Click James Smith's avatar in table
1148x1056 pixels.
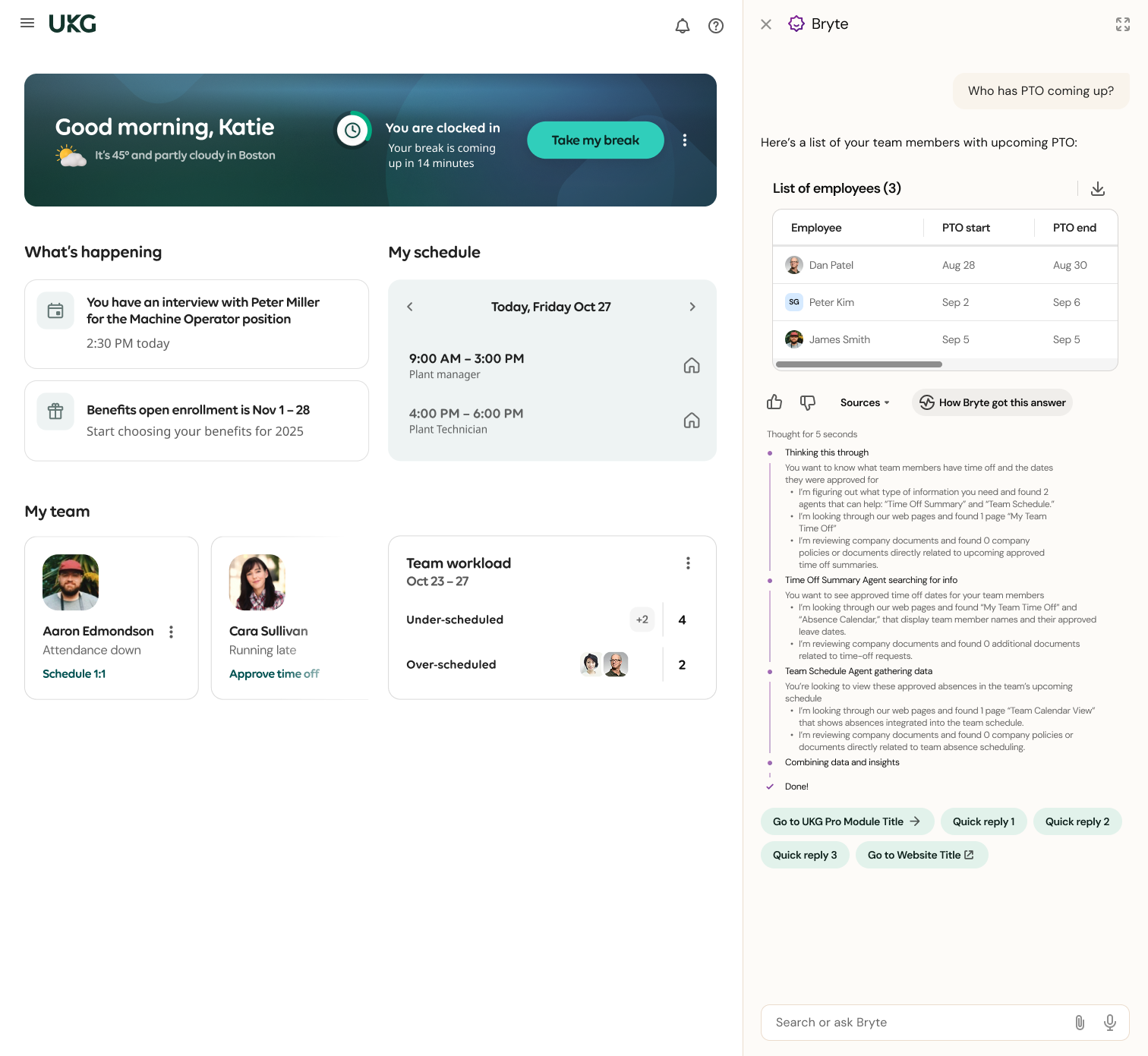[x=794, y=339]
